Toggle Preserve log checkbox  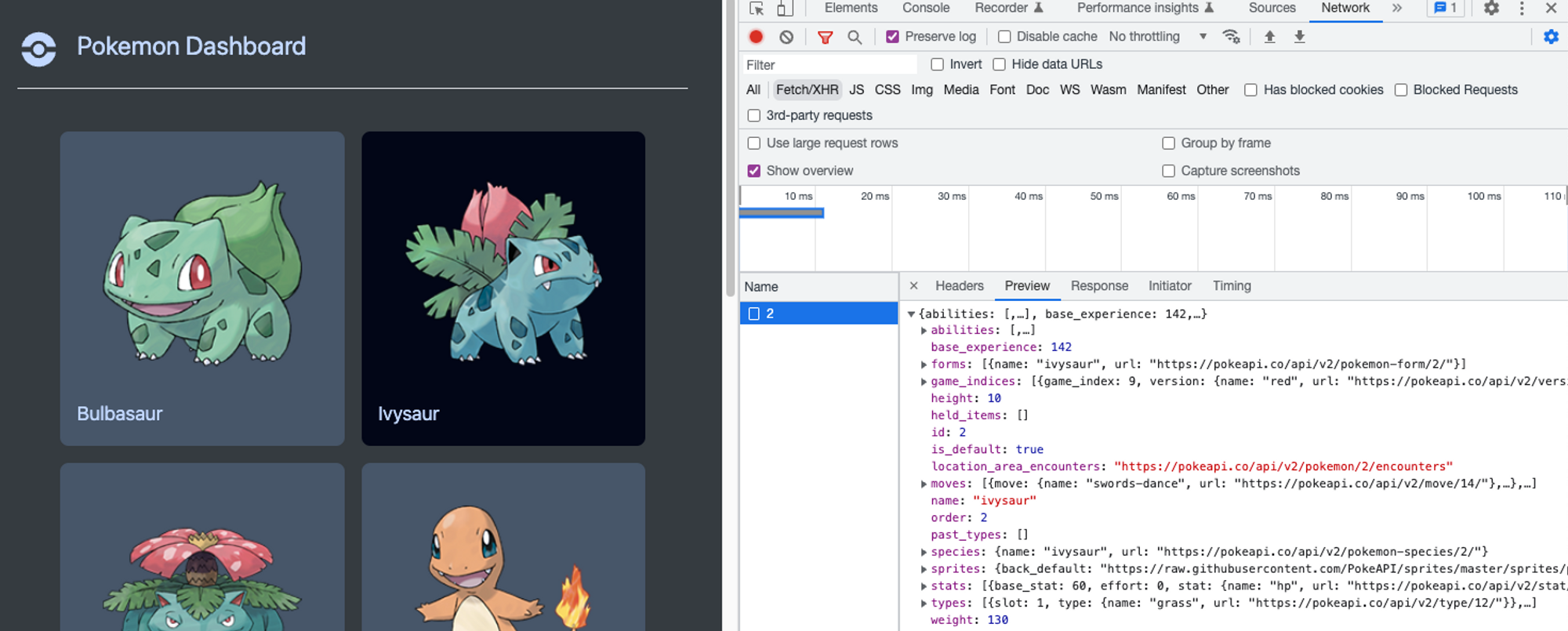892,37
